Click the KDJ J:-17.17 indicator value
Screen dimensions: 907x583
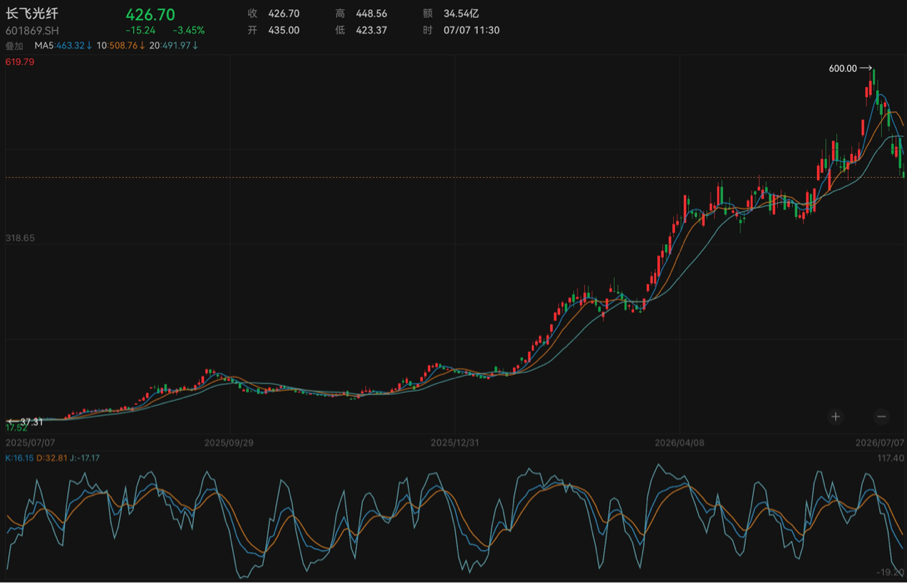click(x=86, y=459)
